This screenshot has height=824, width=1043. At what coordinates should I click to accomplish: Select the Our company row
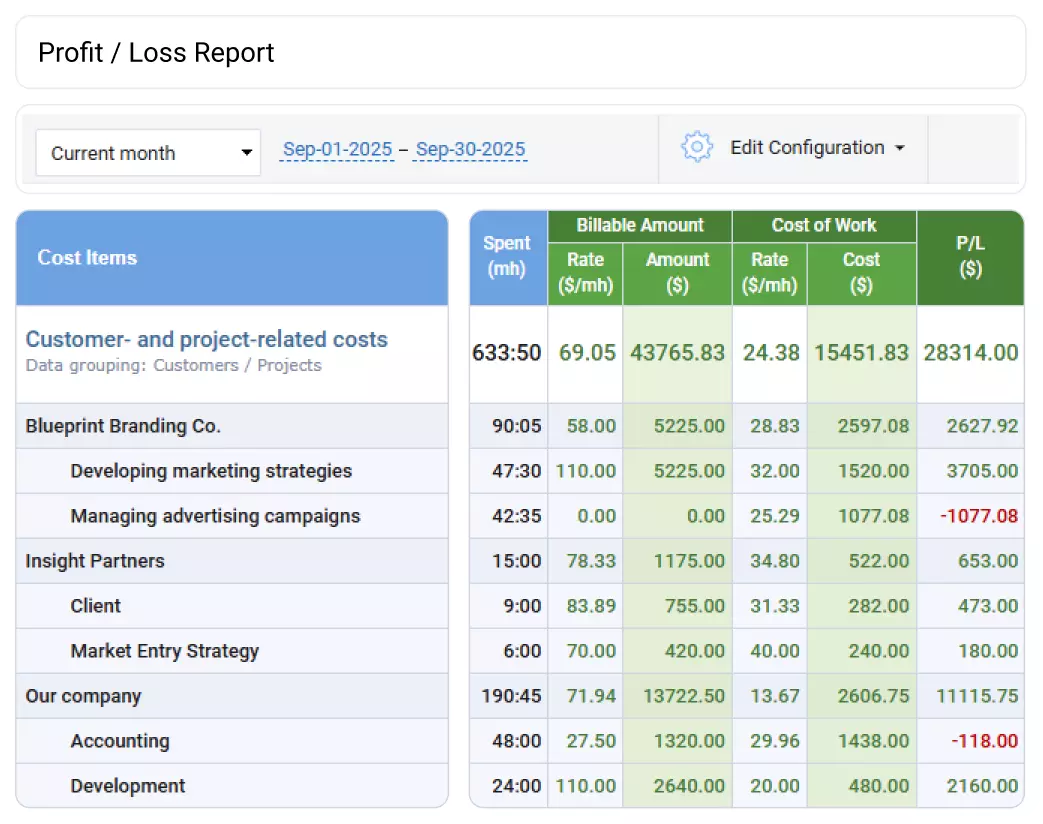(82, 696)
